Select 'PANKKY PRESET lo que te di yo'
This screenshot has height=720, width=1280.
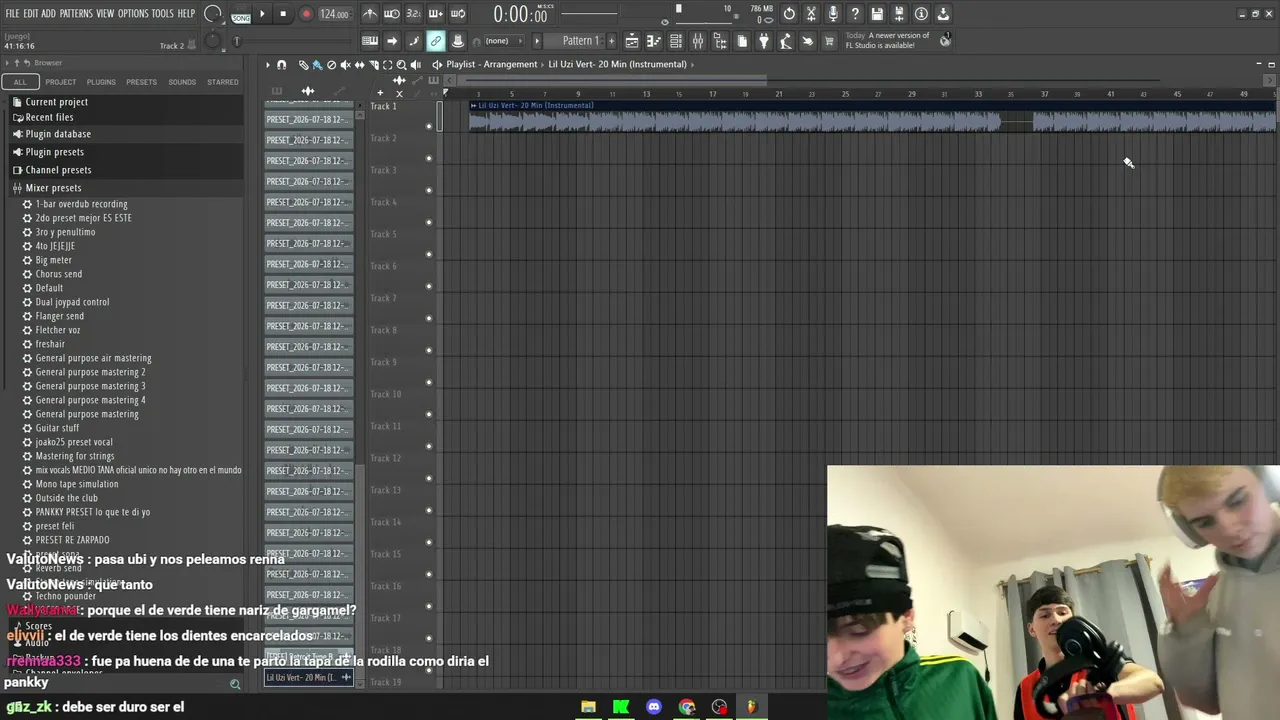click(x=93, y=512)
